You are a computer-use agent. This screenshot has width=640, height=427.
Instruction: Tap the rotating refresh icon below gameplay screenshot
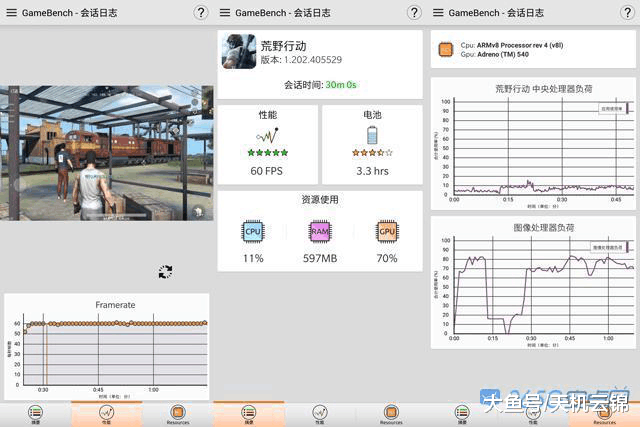click(x=165, y=272)
